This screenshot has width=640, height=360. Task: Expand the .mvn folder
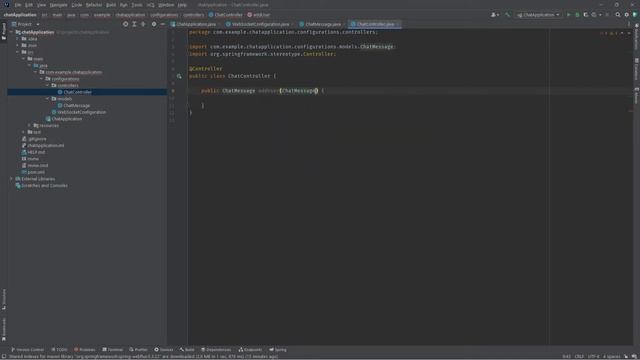pyautogui.click(x=18, y=45)
